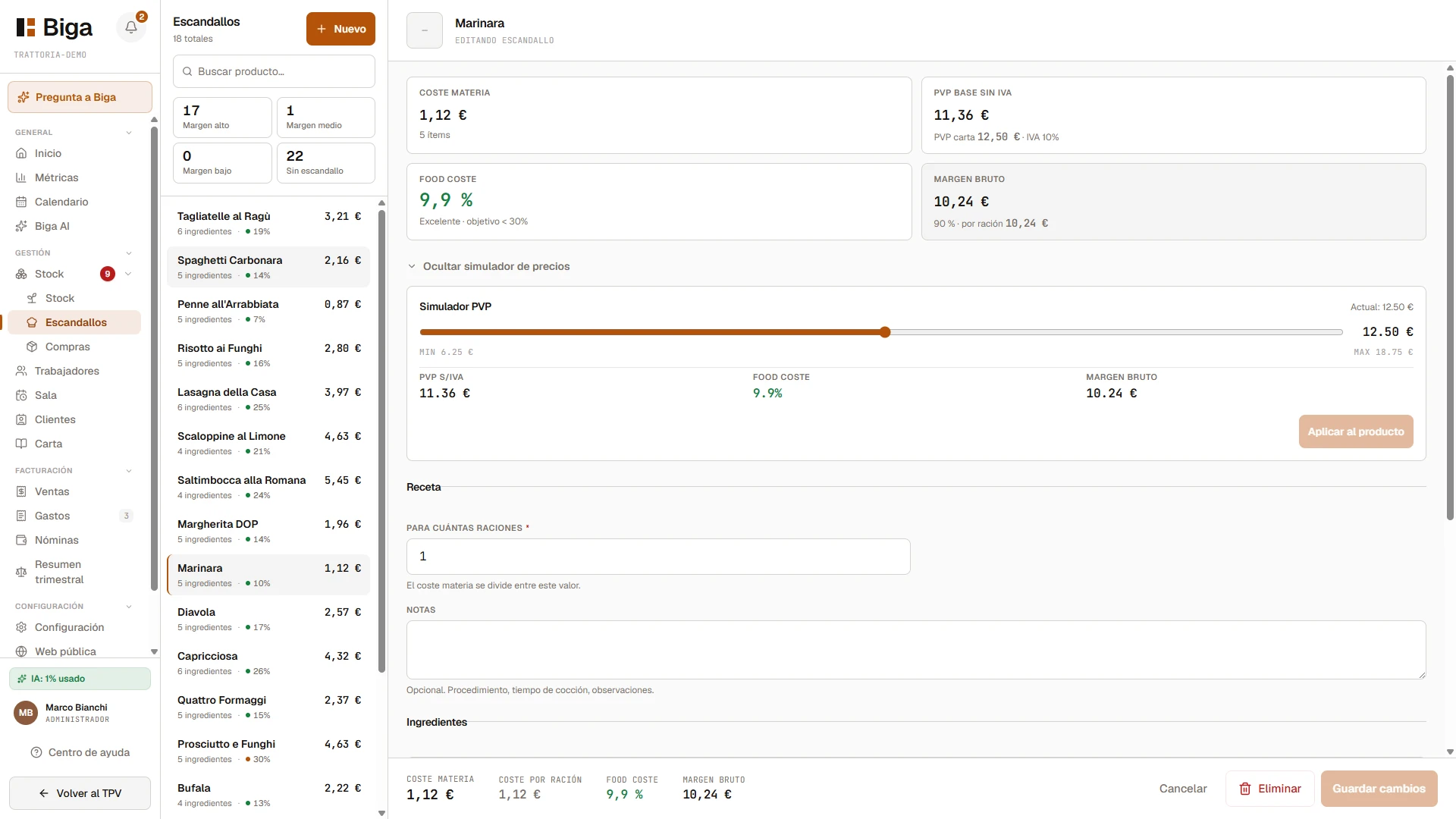Click the IA 1% usado indicator

pos(80,679)
